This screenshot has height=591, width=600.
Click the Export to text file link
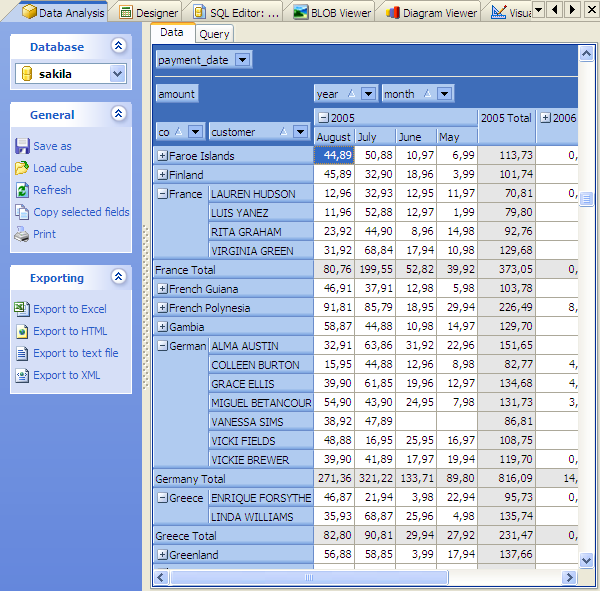76,353
